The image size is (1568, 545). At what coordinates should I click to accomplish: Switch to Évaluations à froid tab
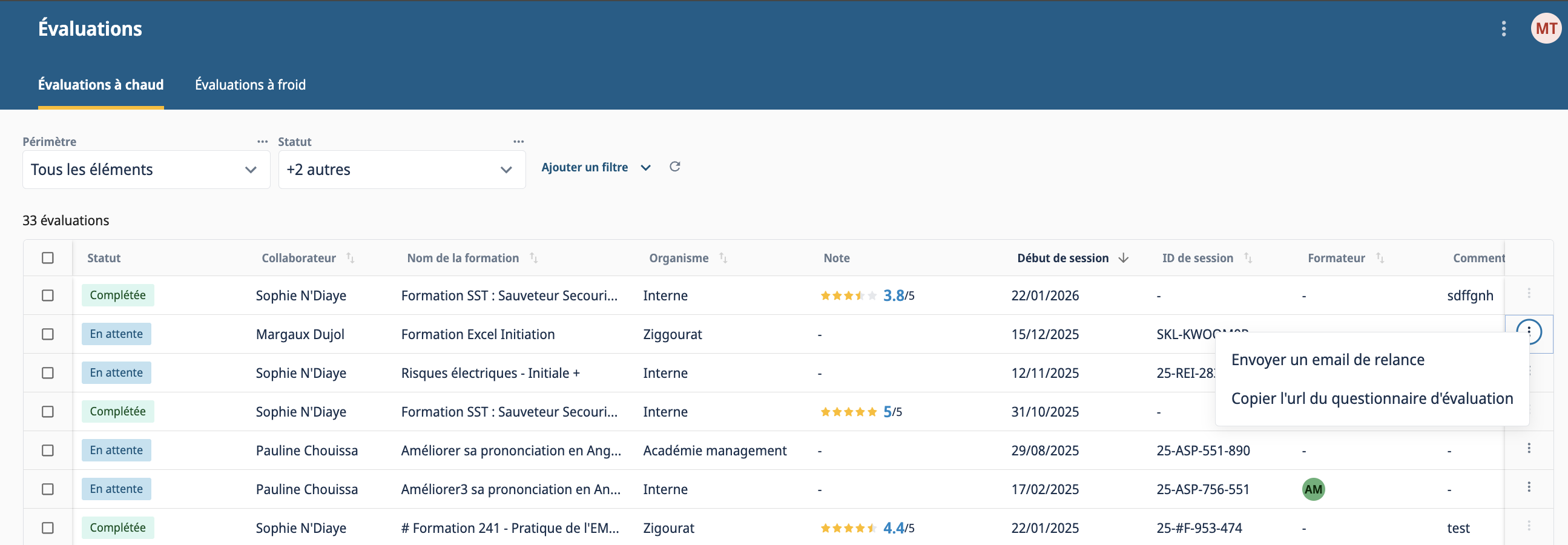point(250,85)
